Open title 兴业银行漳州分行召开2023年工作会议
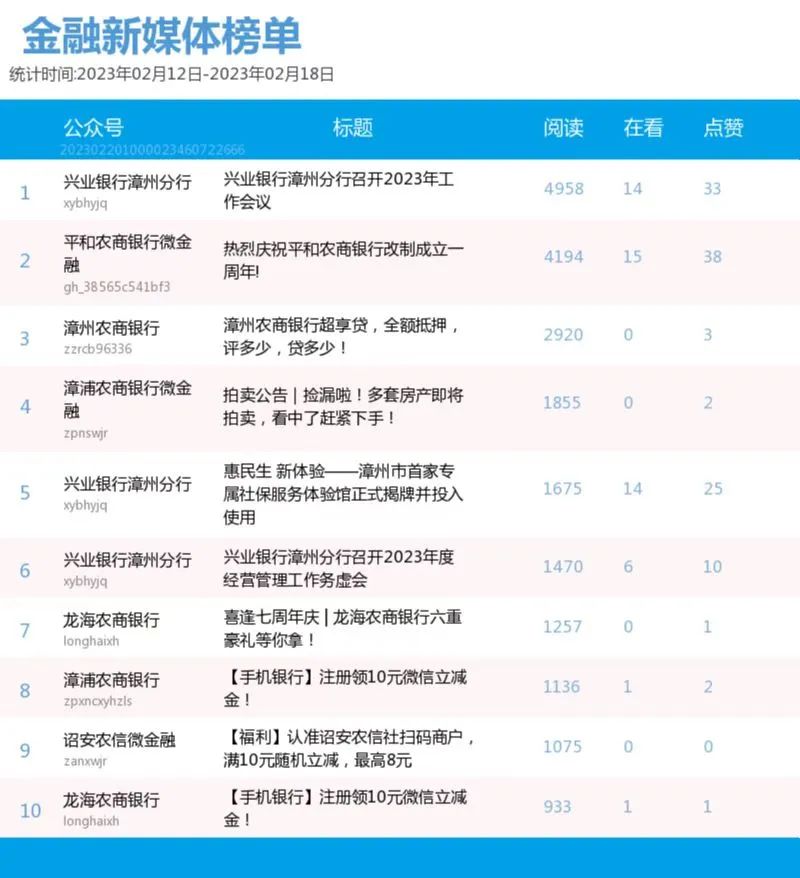The width and height of the screenshot is (800, 878). [339, 190]
